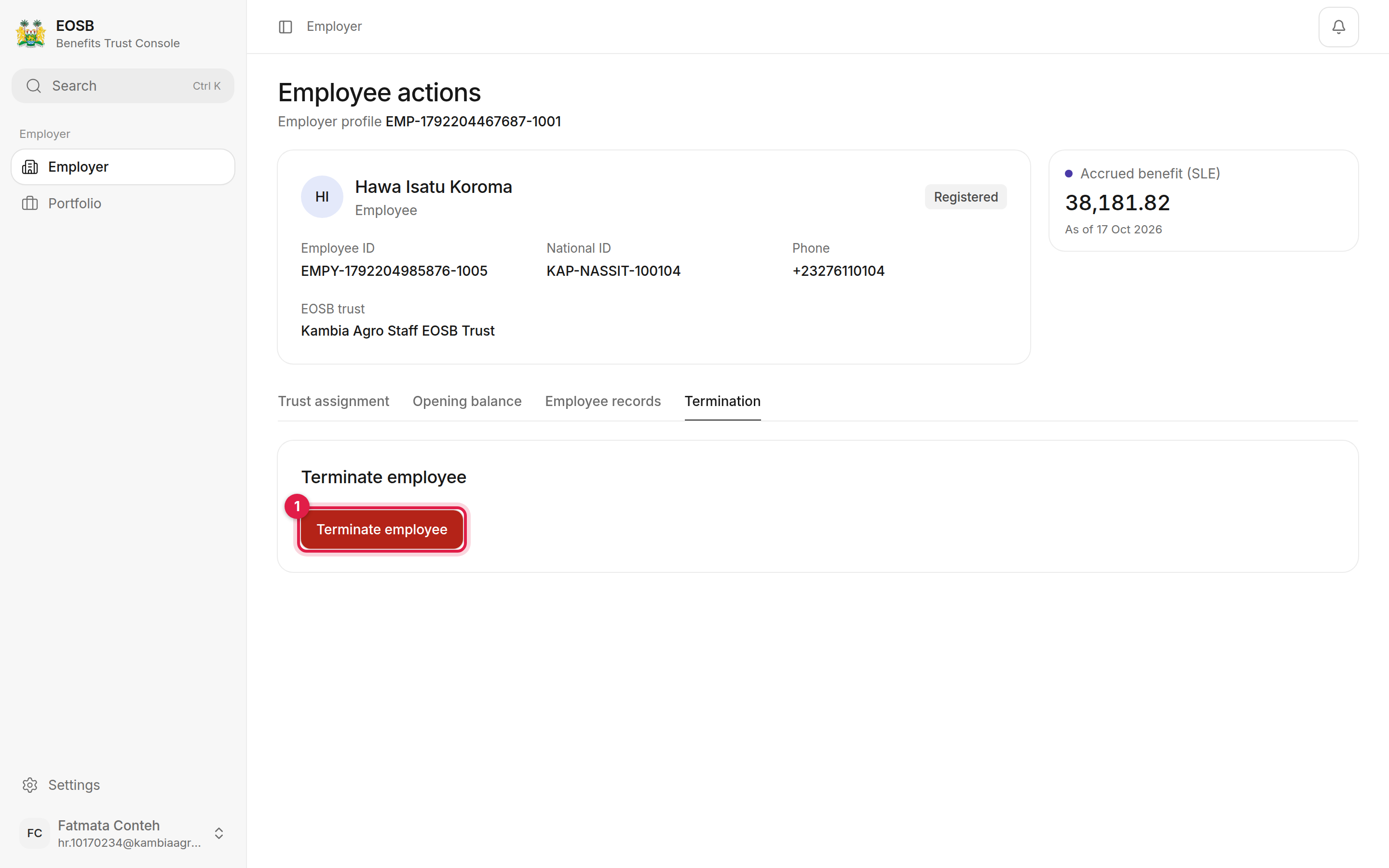Click the hr.10170234@kambiaagr... email
This screenshot has width=1389, height=868.
[x=129, y=843]
